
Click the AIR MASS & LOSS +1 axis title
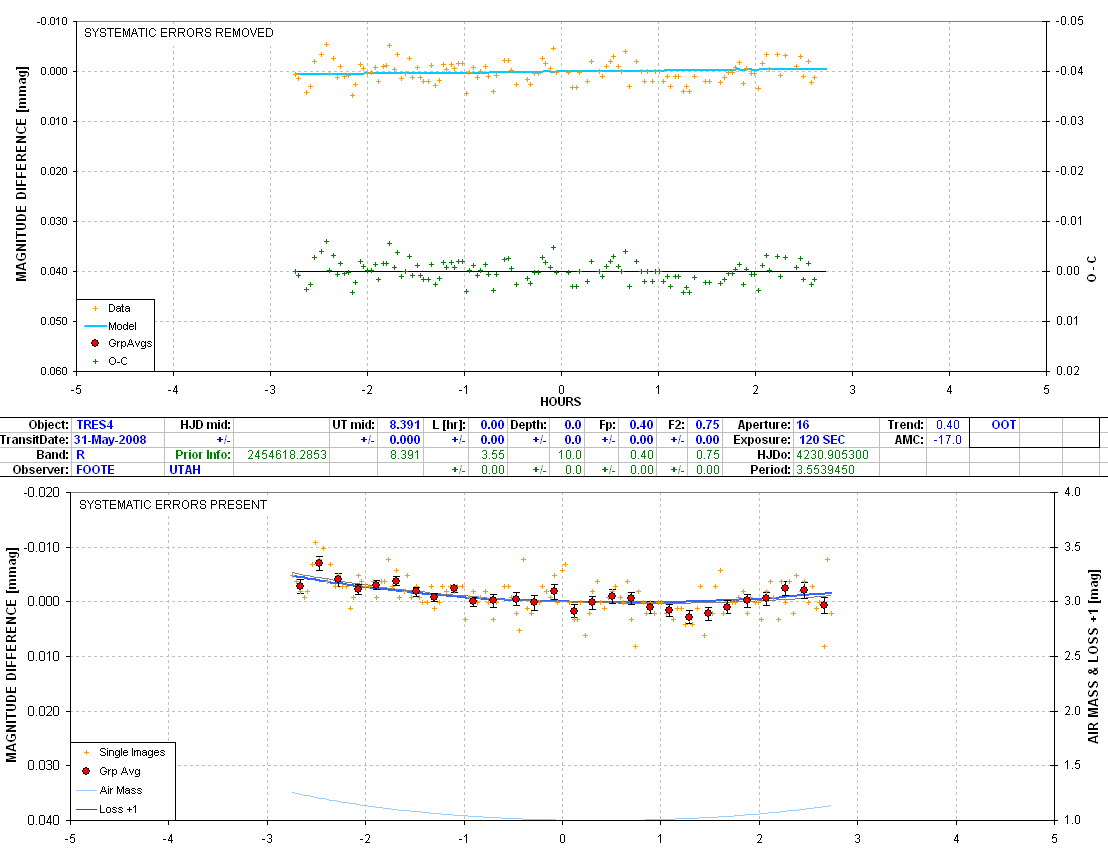(x=1094, y=656)
